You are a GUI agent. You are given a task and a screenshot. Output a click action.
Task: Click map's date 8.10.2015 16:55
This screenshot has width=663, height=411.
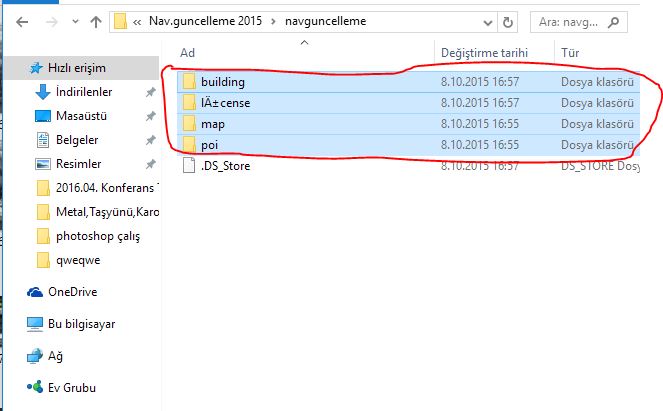click(480, 124)
